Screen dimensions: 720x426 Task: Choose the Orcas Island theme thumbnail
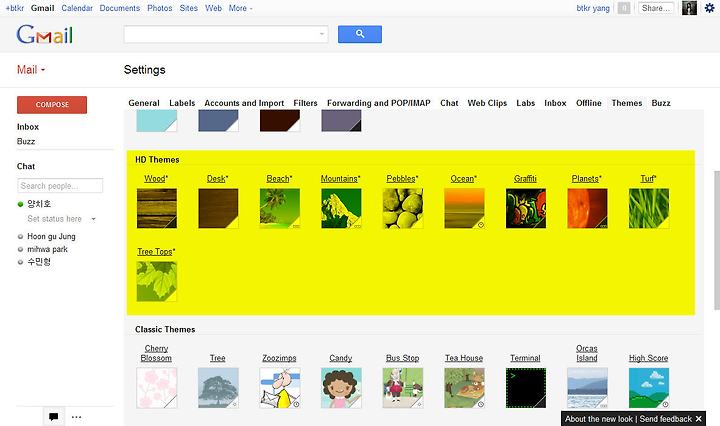click(587, 388)
